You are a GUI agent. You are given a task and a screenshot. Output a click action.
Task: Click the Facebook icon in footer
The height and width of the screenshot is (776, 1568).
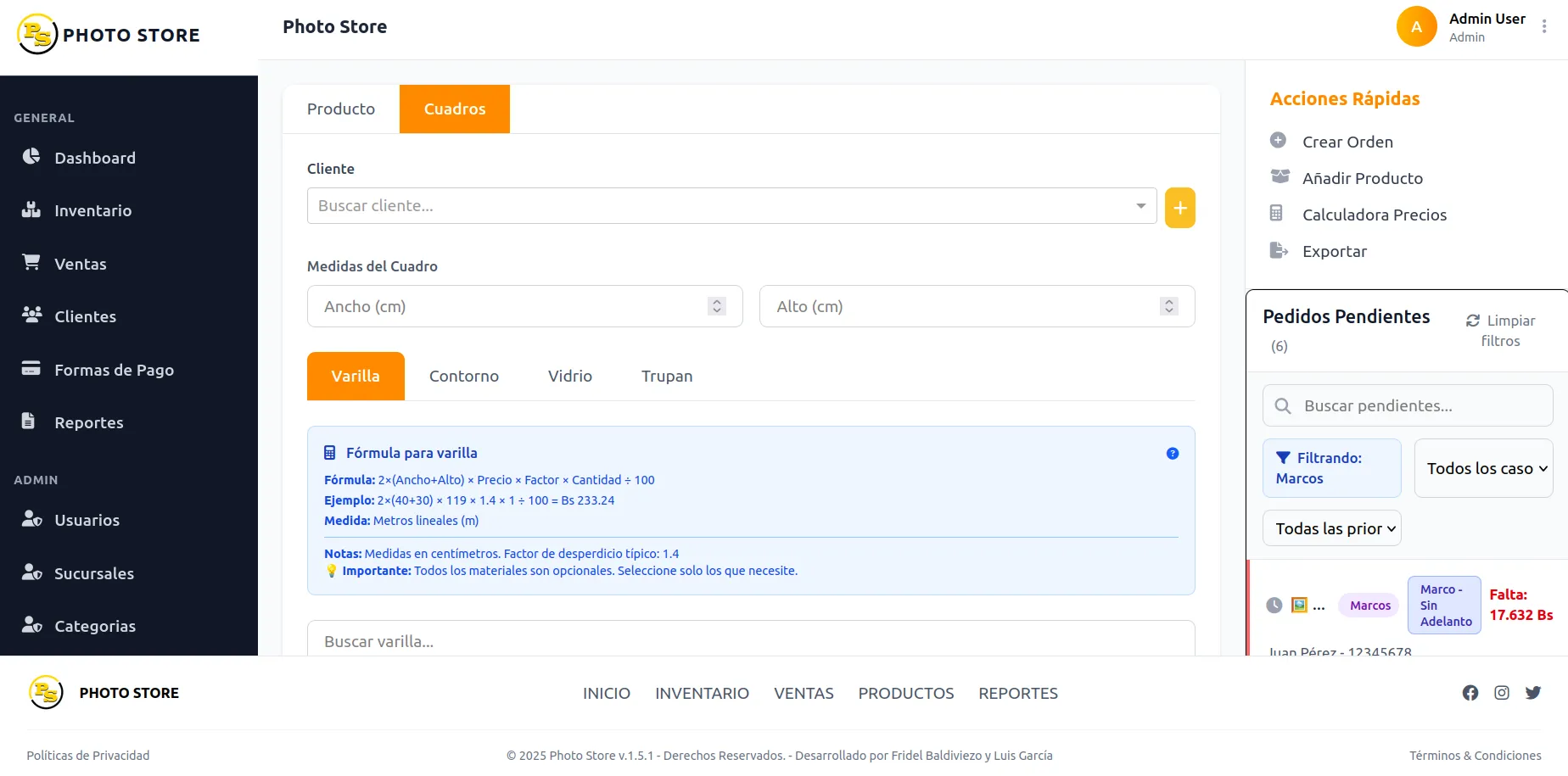pos(1470,693)
